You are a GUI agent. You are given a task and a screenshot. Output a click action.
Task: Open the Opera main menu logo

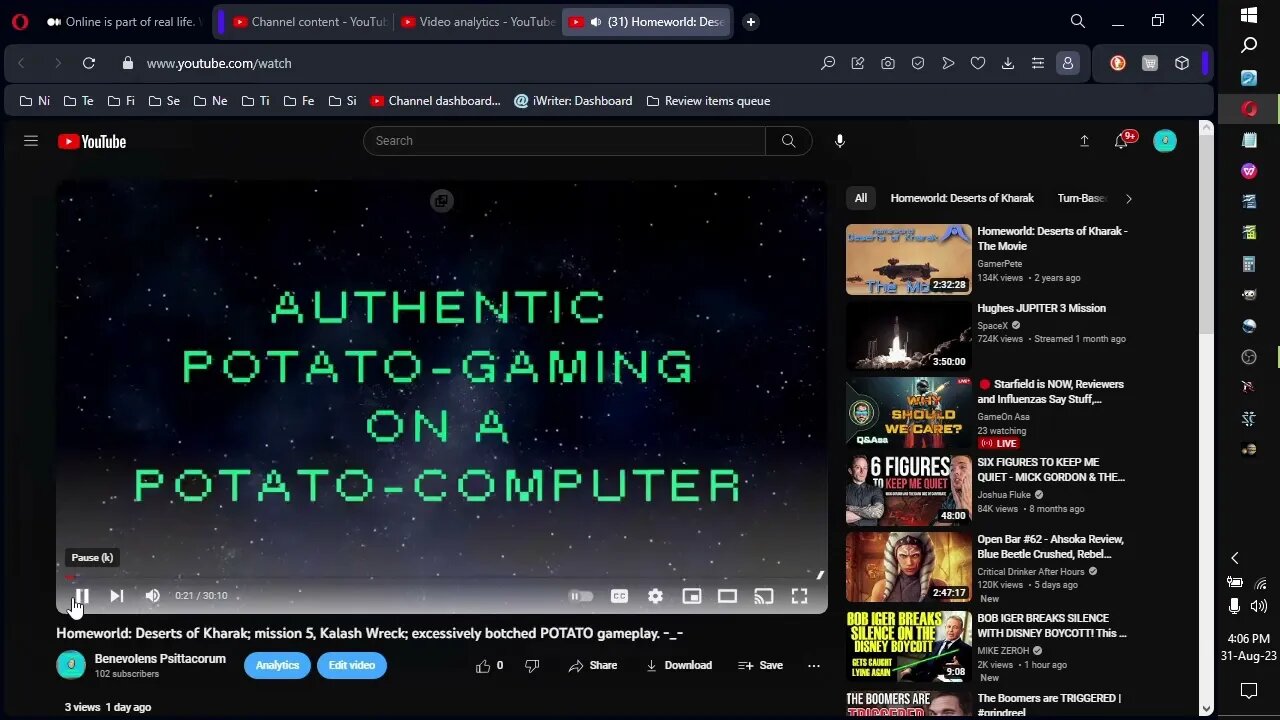click(x=19, y=22)
